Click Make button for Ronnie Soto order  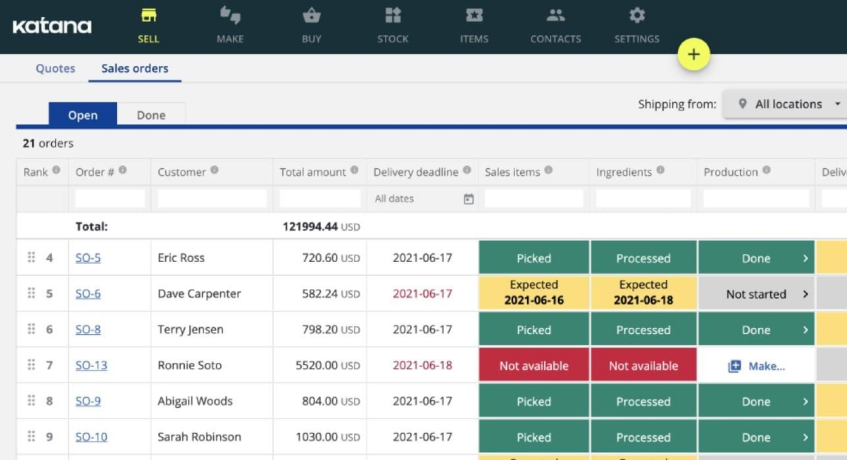[756, 366]
